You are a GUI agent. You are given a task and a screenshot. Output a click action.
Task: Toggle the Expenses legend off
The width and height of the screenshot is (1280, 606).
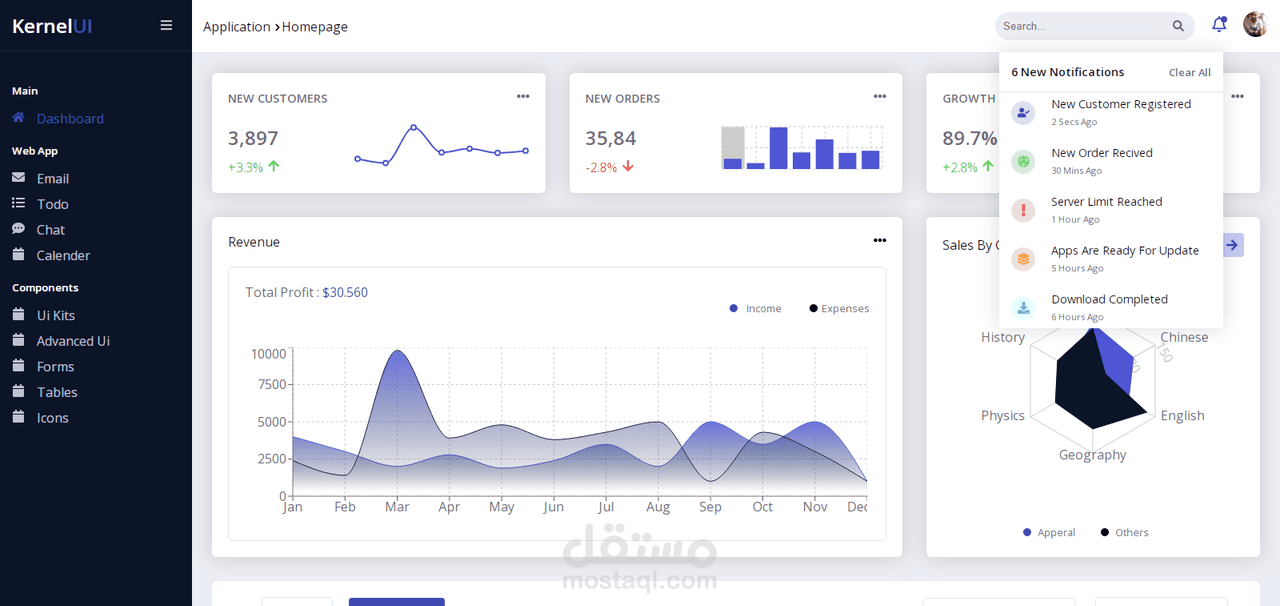838,308
